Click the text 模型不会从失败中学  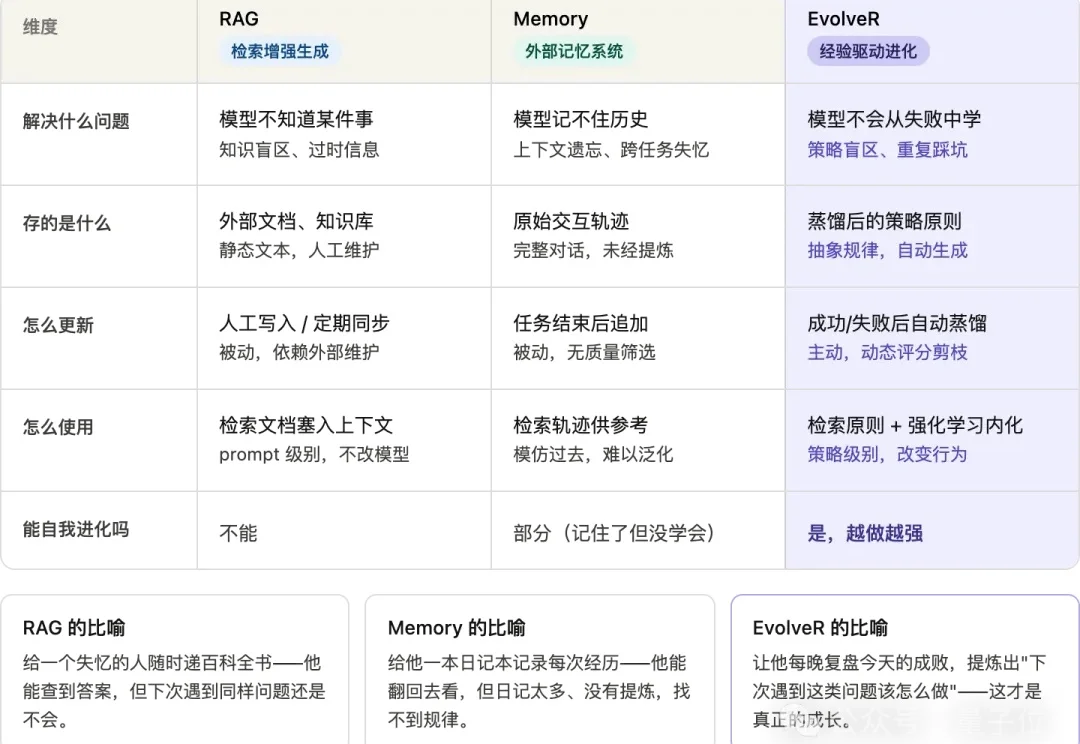894,119
